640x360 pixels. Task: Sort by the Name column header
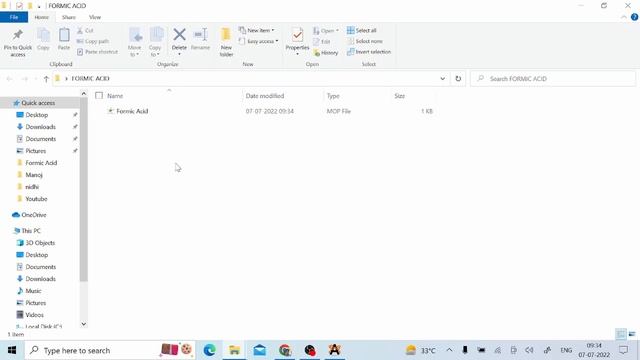tap(115, 96)
